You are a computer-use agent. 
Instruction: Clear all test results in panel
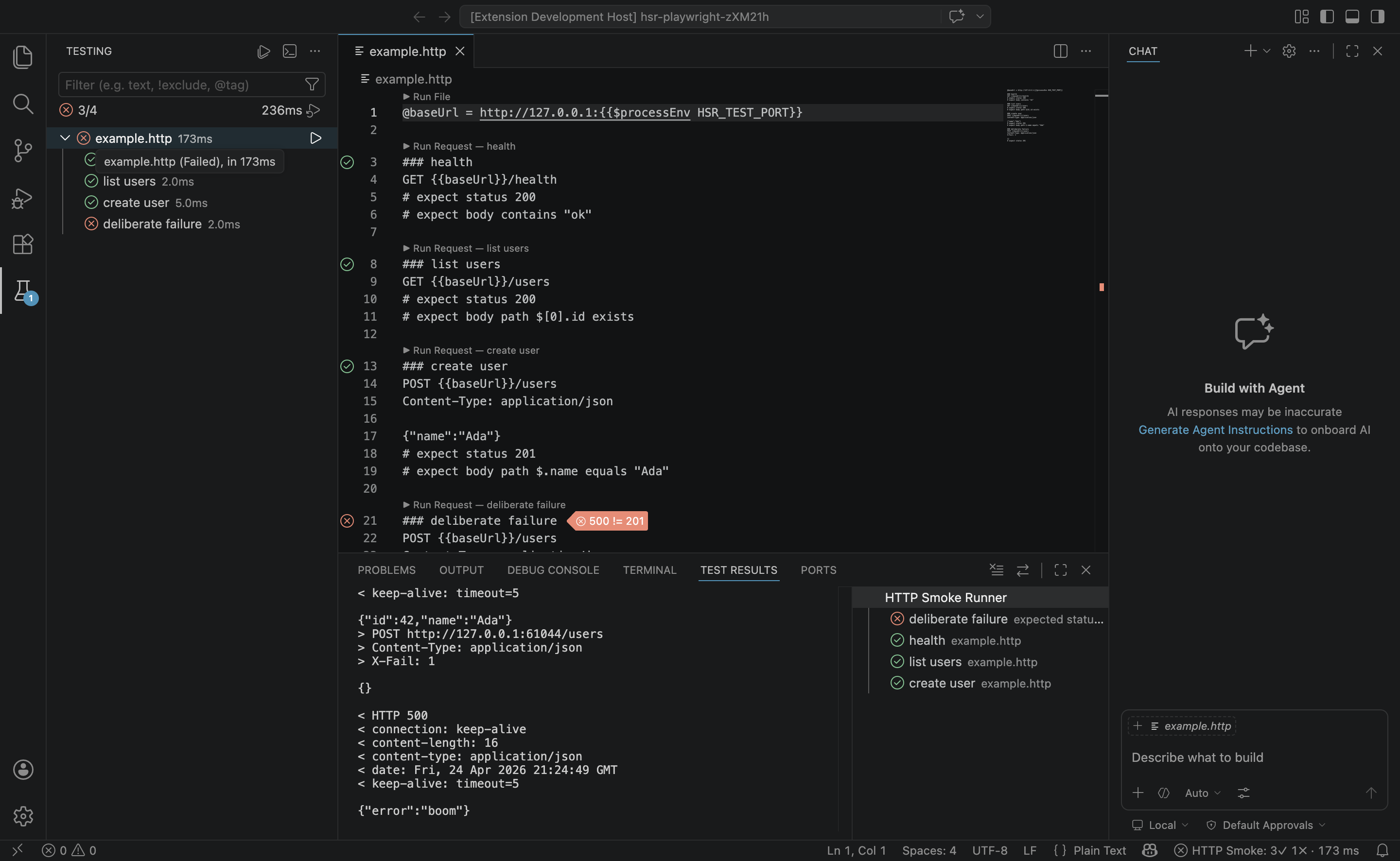(x=997, y=570)
